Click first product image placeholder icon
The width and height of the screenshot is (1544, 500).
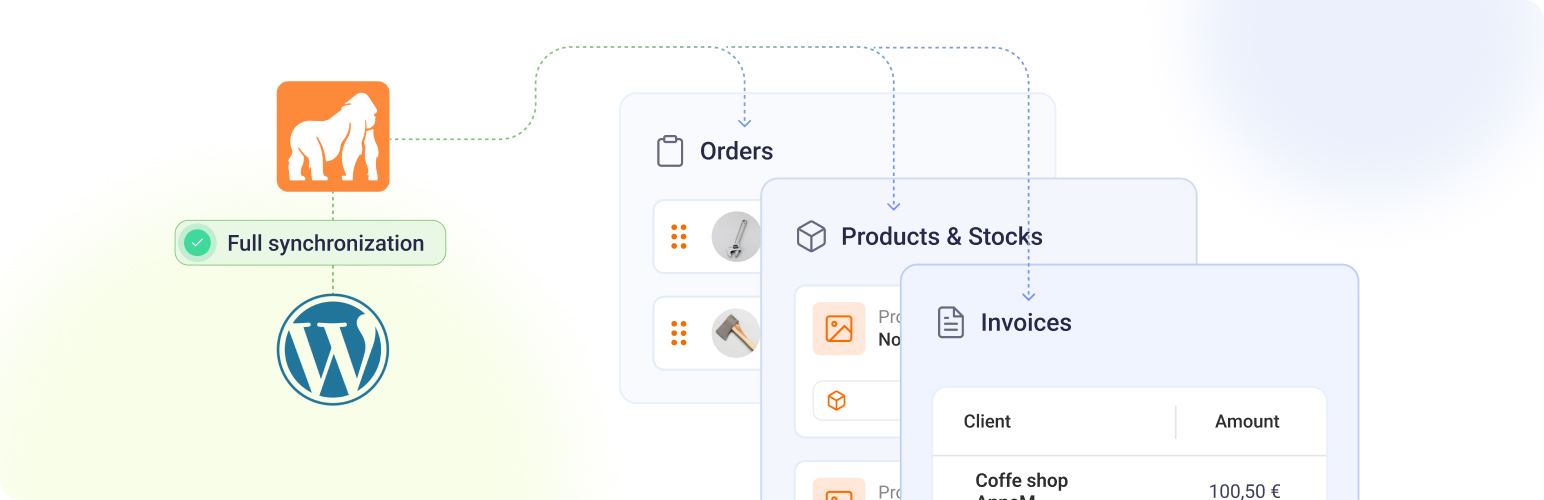[839, 329]
